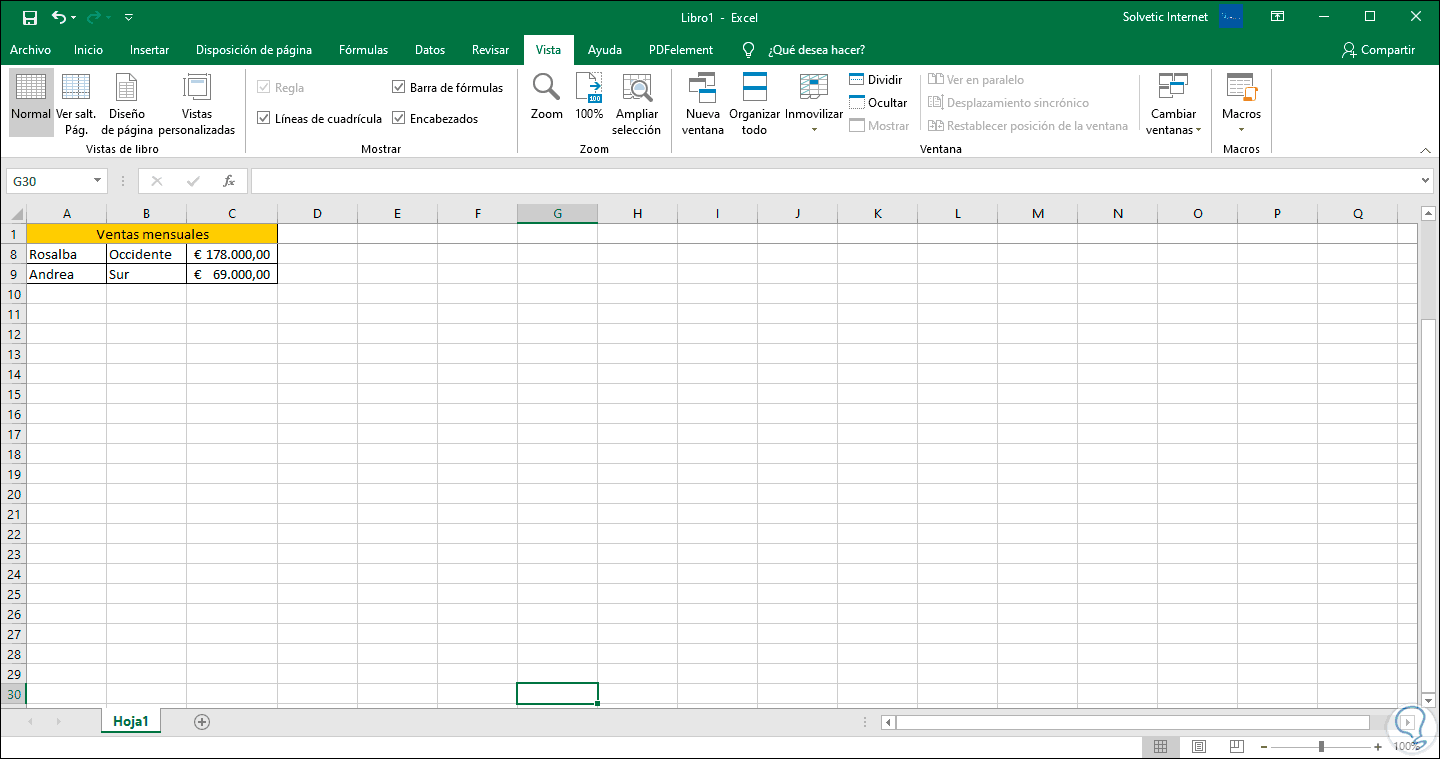Open Customize Quick Access Toolbar dropdown
The image size is (1440, 759).
[x=129, y=18]
